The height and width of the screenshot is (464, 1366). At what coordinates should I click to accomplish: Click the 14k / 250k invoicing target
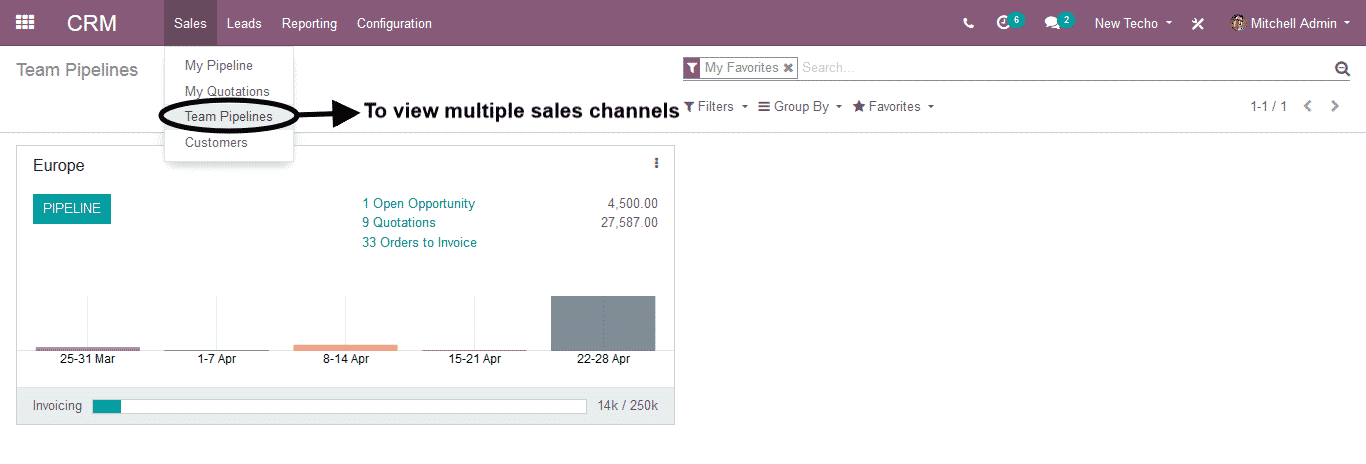coord(628,406)
